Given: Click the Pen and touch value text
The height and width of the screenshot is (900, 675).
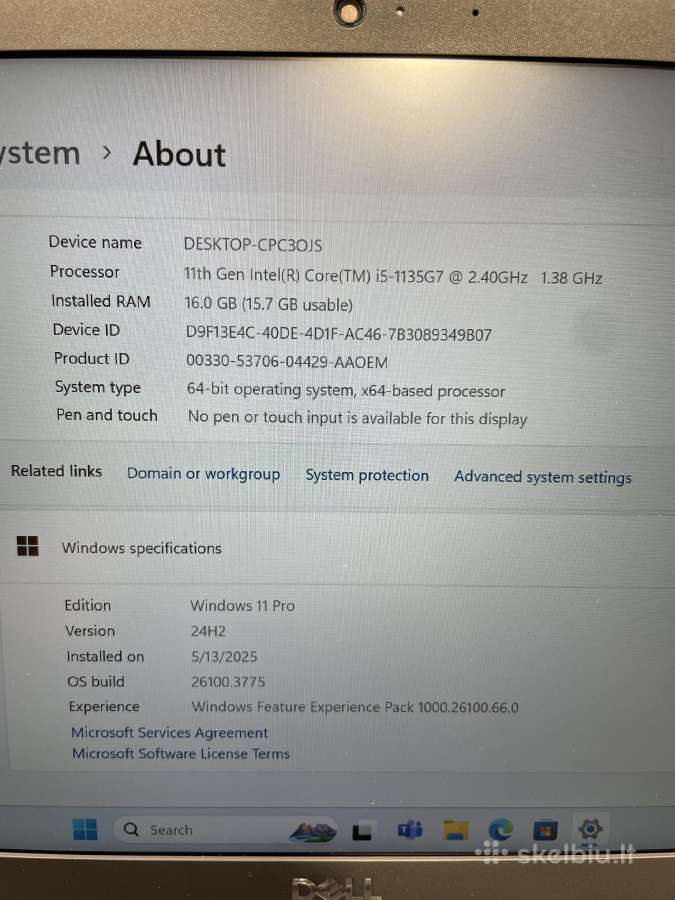Looking at the screenshot, I should pyautogui.click(x=357, y=418).
